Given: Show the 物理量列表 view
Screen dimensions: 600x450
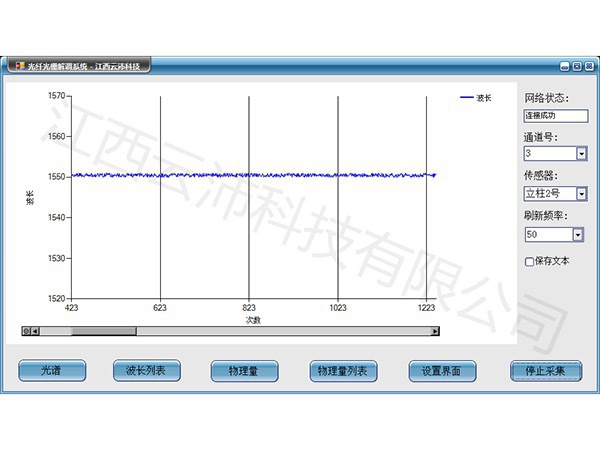Looking at the screenshot, I should (342, 371).
